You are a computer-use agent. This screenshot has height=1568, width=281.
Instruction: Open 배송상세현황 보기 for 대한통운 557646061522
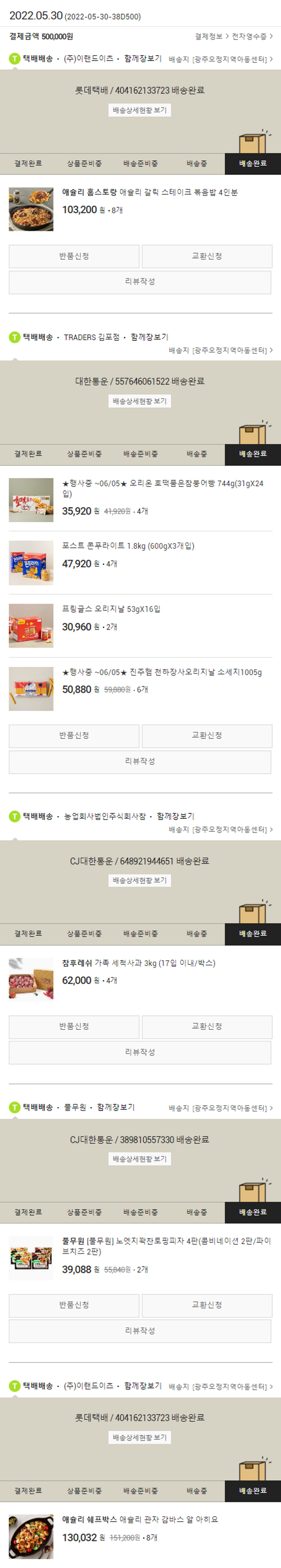[x=140, y=401]
